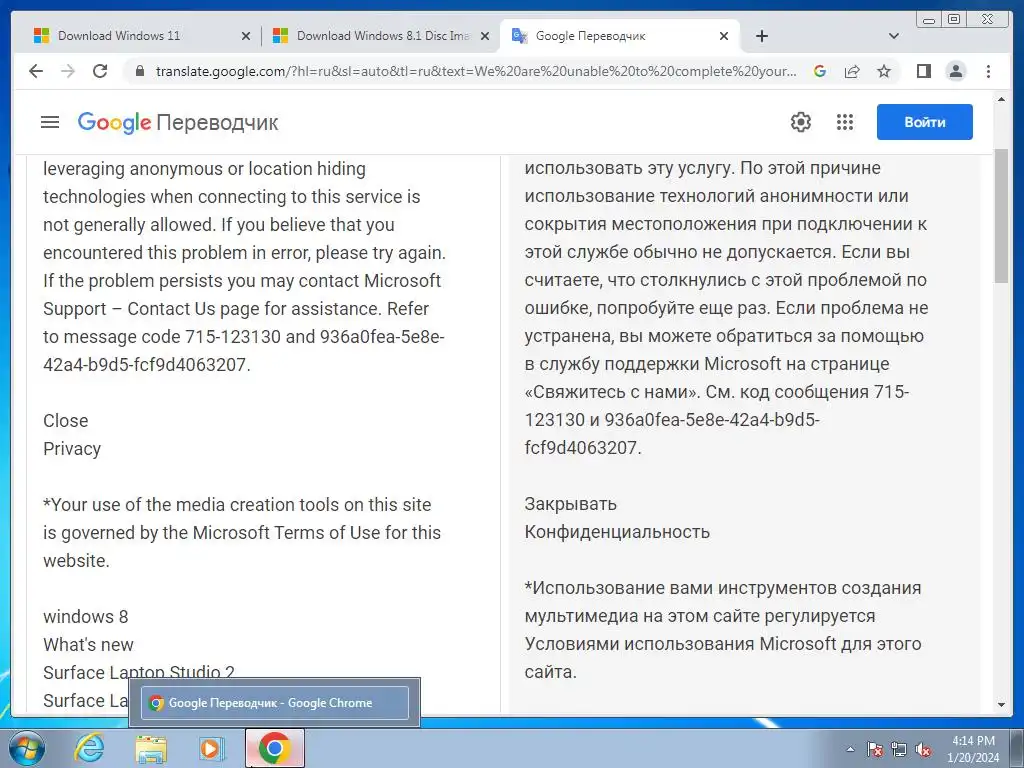The width and height of the screenshot is (1024, 768).
Task: Open the Action Center flag icon
Action: pyautogui.click(x=875, y=749)
